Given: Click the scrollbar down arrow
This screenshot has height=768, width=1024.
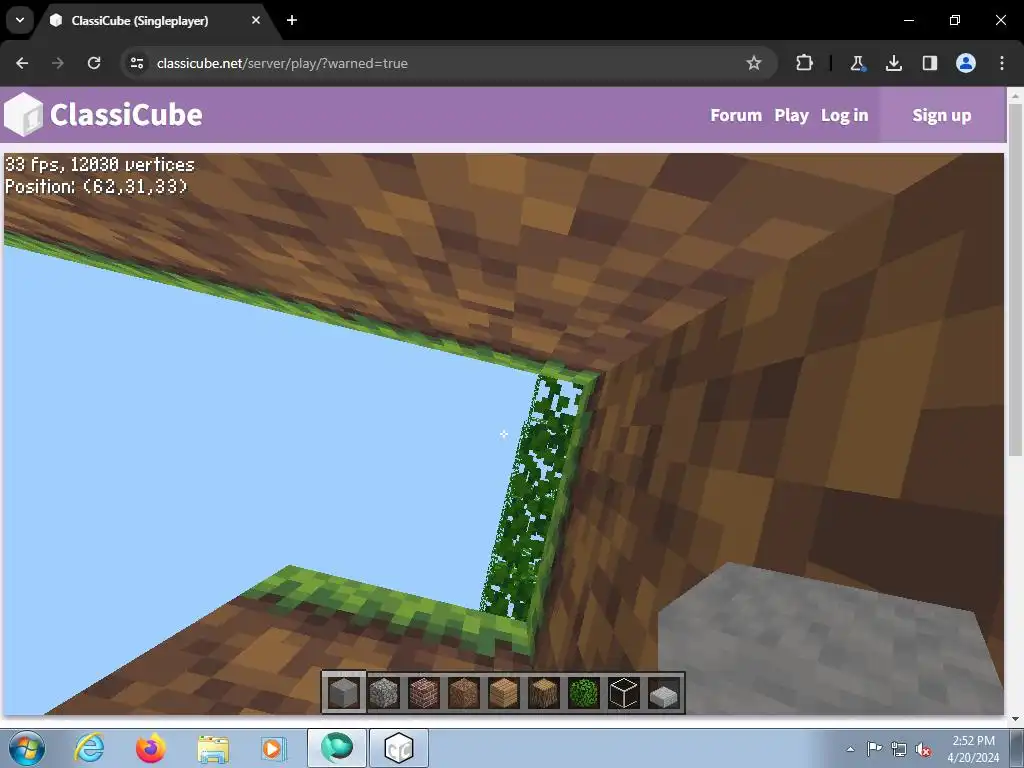Looking at the screenshot, I should pos(1015,718).
